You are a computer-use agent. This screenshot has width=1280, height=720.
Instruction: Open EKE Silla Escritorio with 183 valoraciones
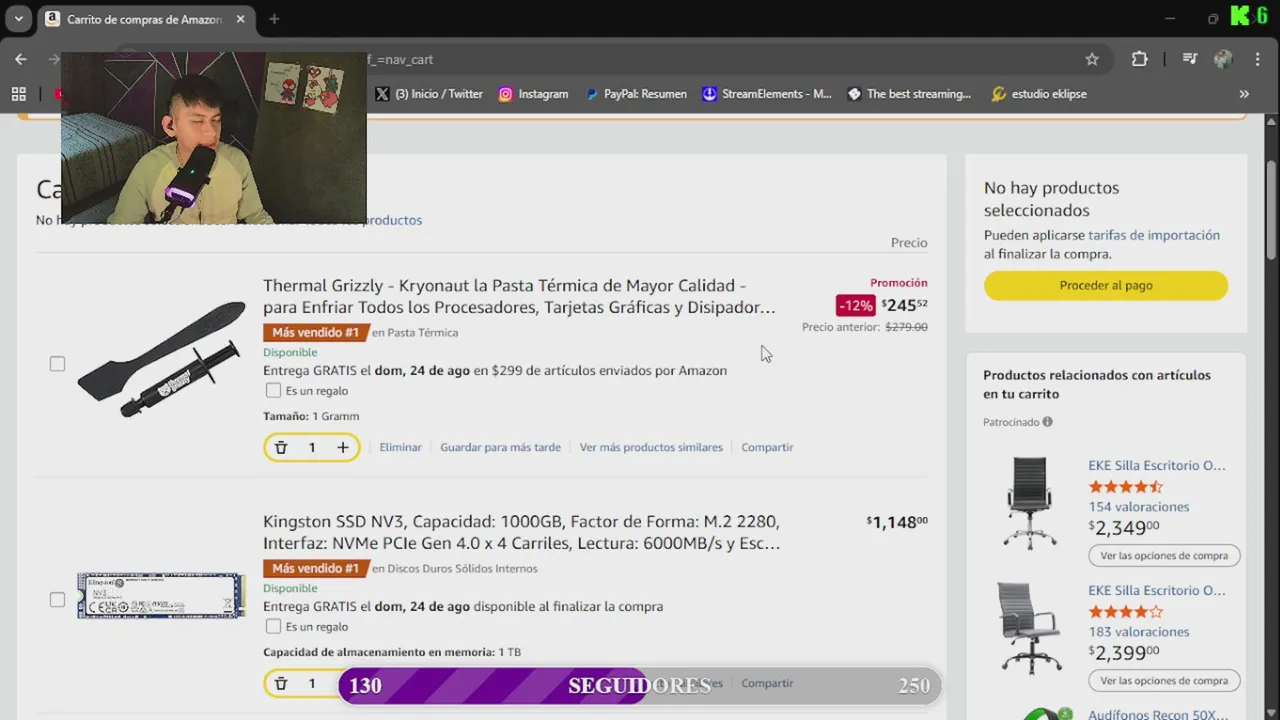coord(1157,590)
